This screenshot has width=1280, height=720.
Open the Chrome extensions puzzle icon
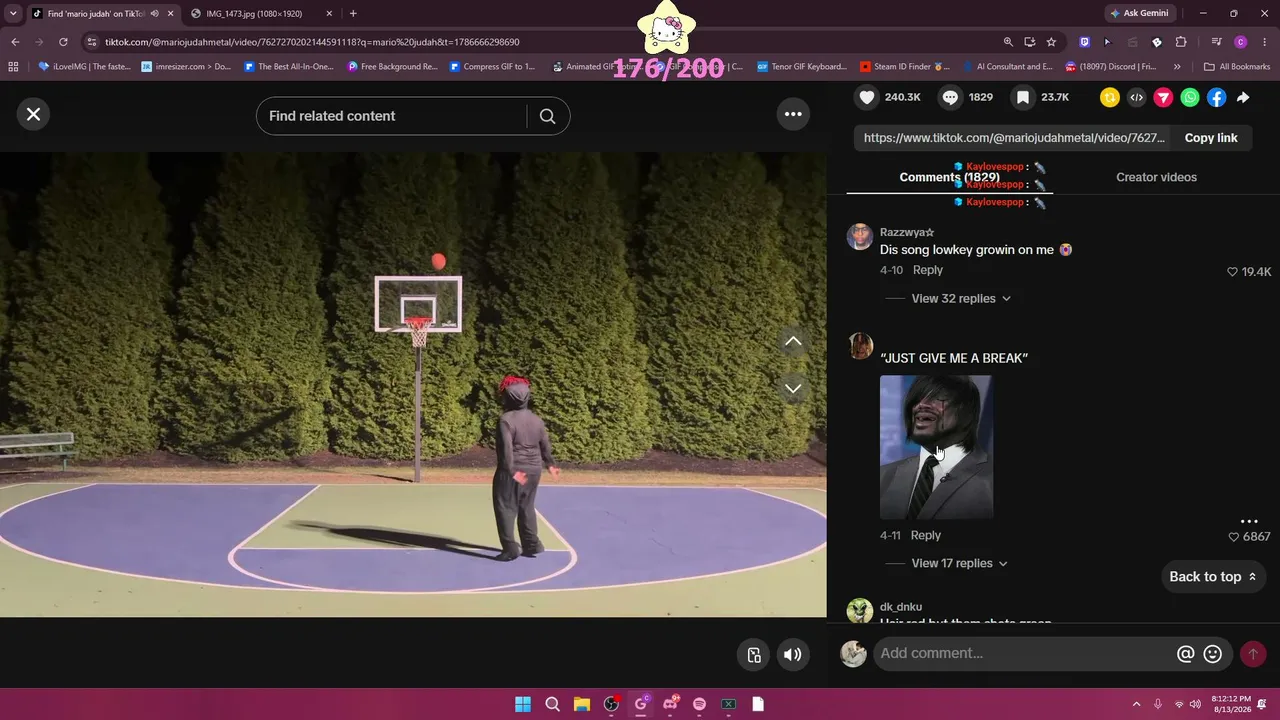click(1181, 42)
